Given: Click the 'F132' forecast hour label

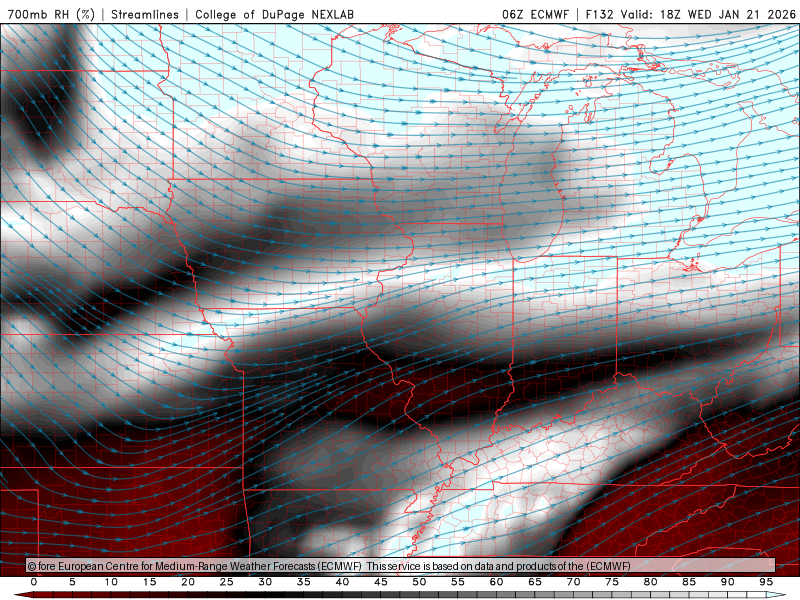Looking at the screenshot, I should [x=599, y=14].
